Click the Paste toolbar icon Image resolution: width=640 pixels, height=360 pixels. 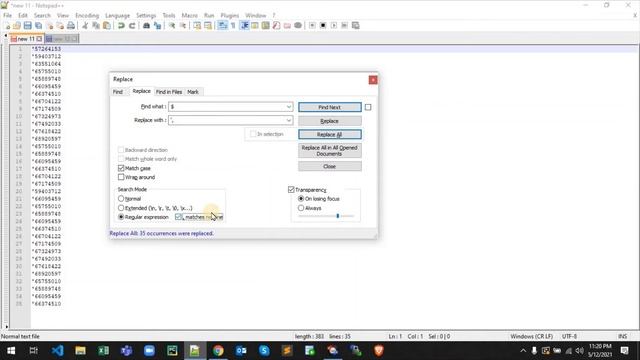[x=107, y=26]
